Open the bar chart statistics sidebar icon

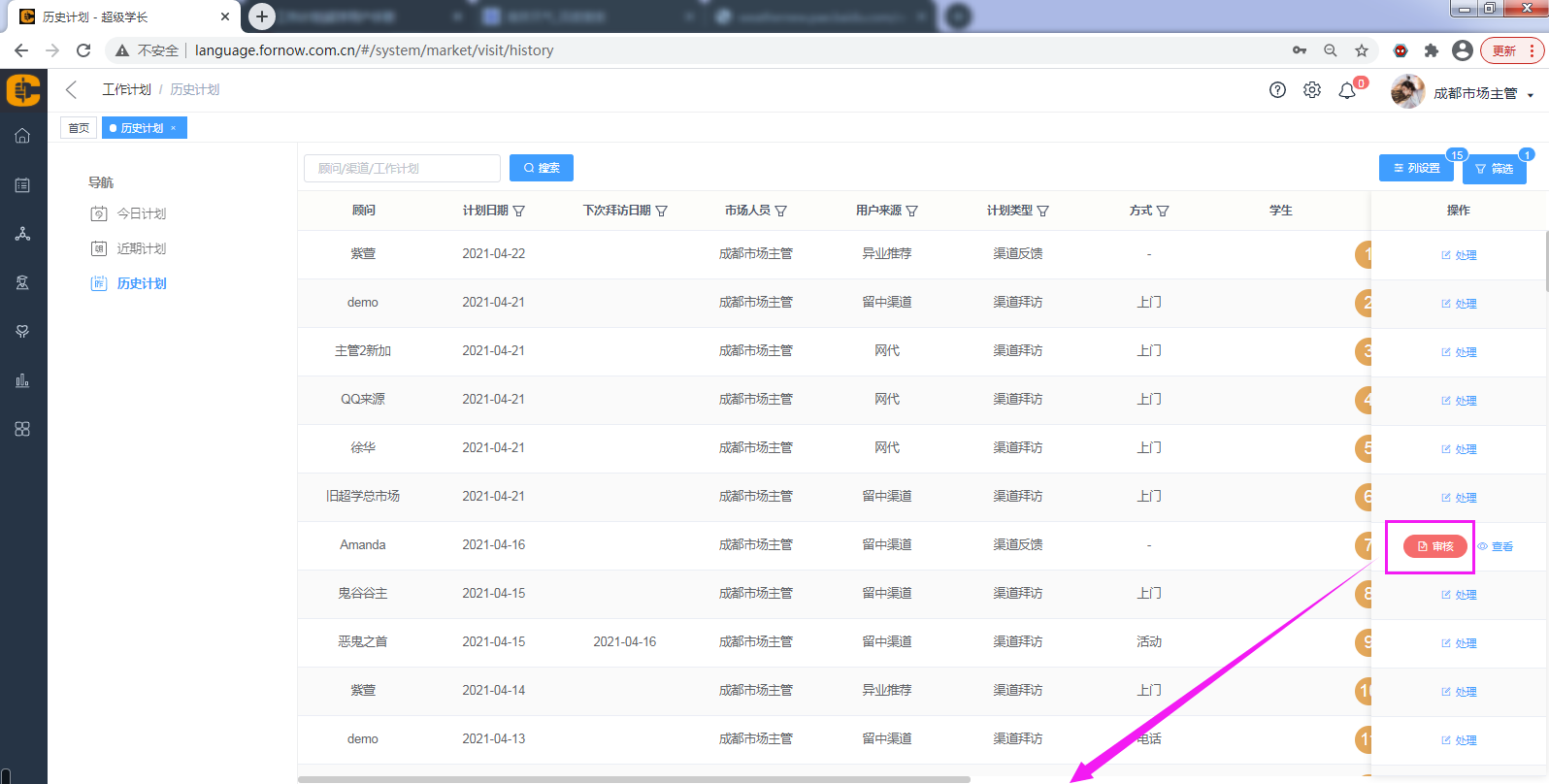click(x=22, y=380)
